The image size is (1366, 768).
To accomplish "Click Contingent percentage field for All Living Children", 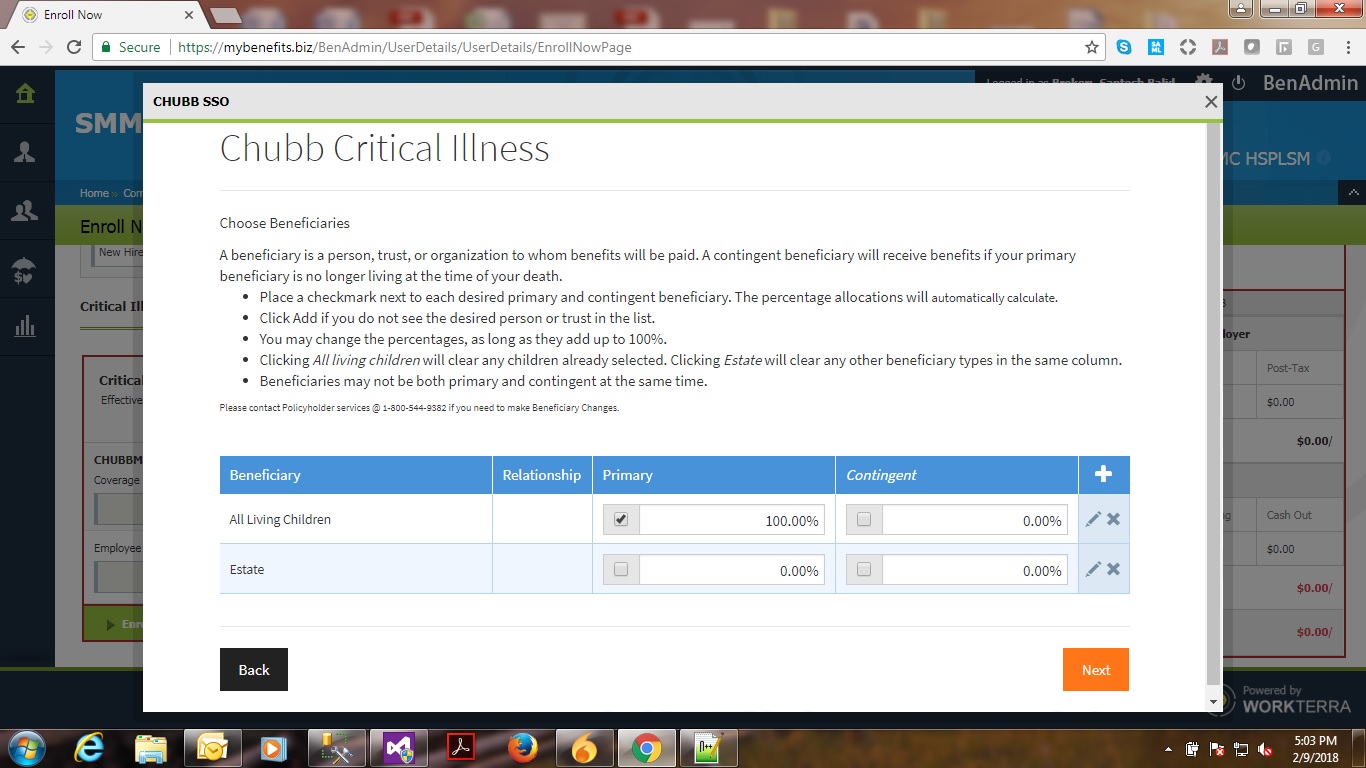I will point(975,520).
